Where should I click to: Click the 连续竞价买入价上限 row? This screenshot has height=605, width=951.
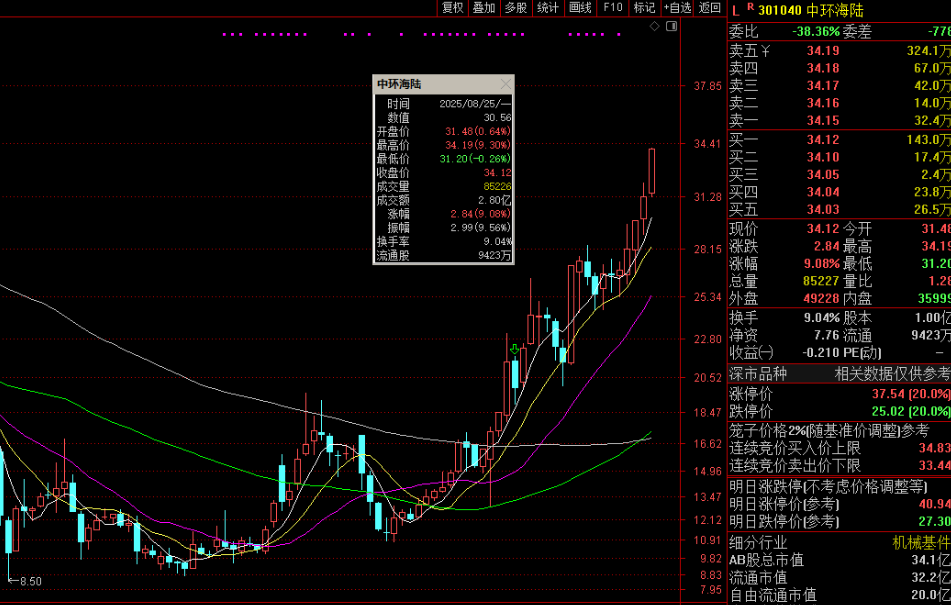839,449
